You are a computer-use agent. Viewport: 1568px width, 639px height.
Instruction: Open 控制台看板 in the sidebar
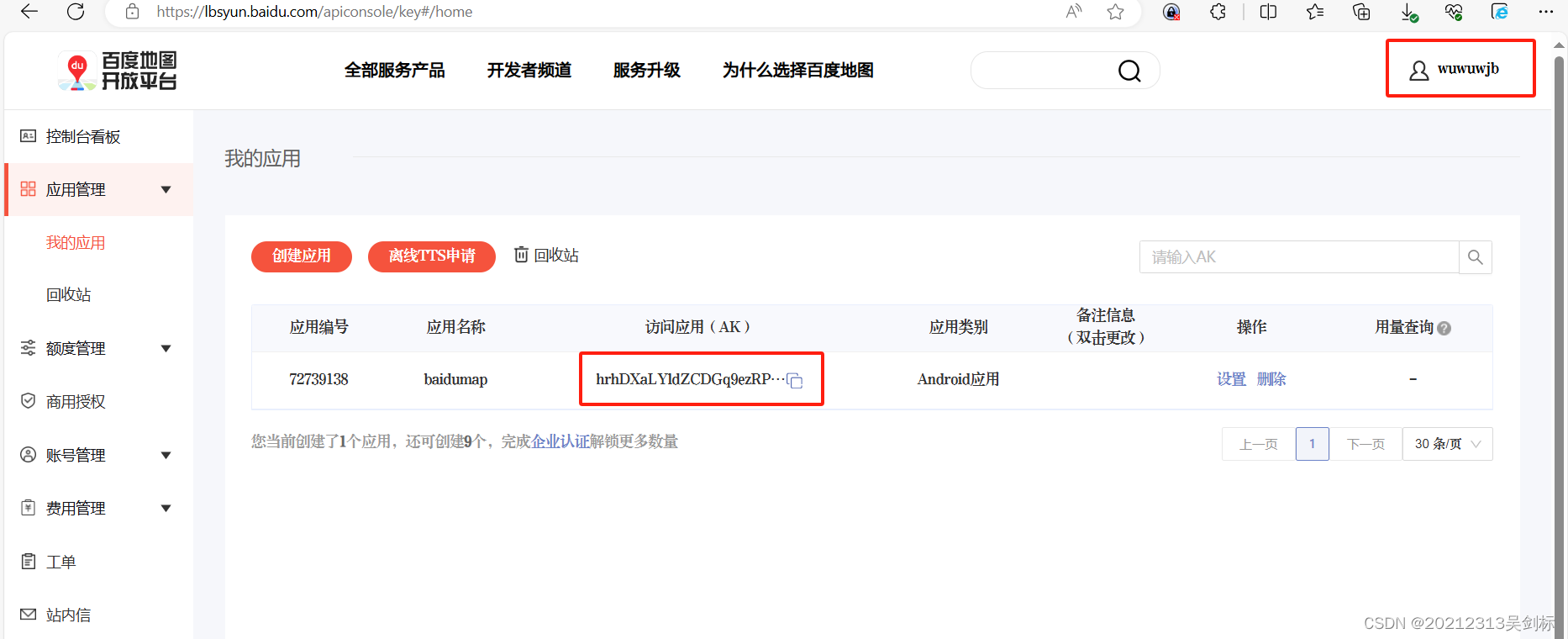point(83,136)
